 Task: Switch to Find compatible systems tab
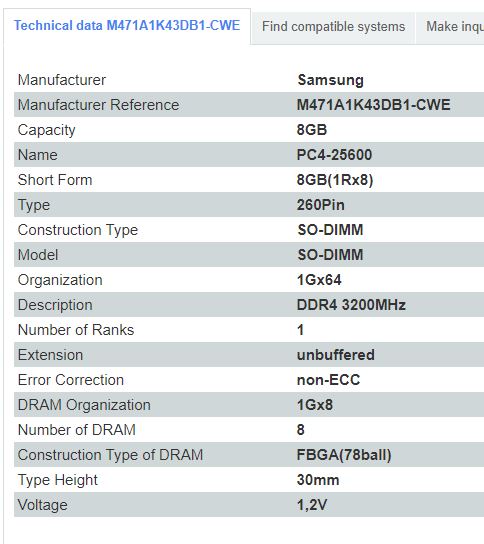click(x=333, y=26)
